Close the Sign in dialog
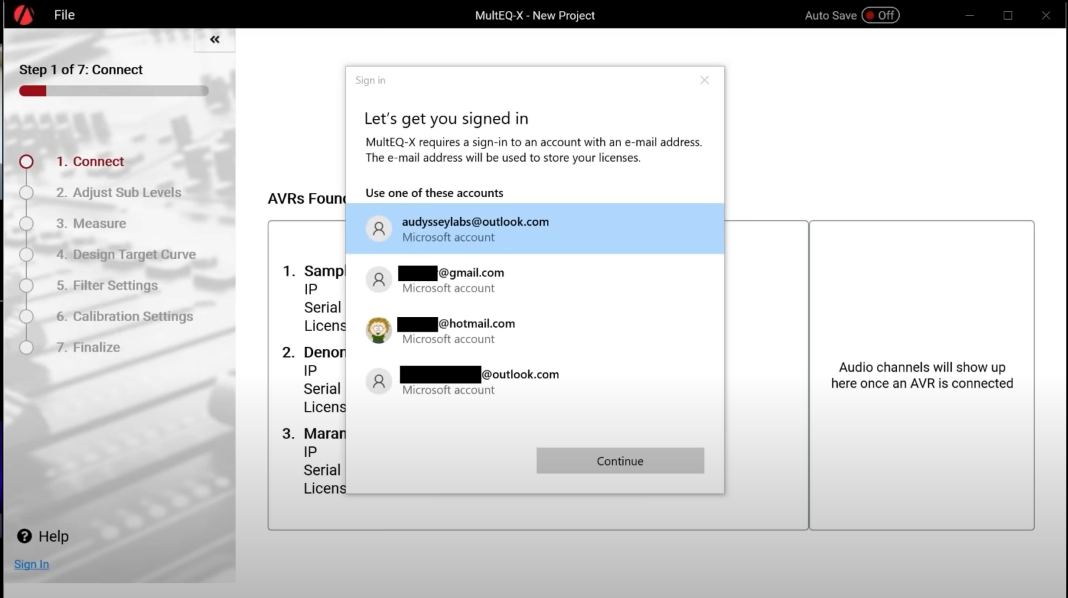Image resolution: width=1068 pixels, height=598 pixels. point(704,80)
